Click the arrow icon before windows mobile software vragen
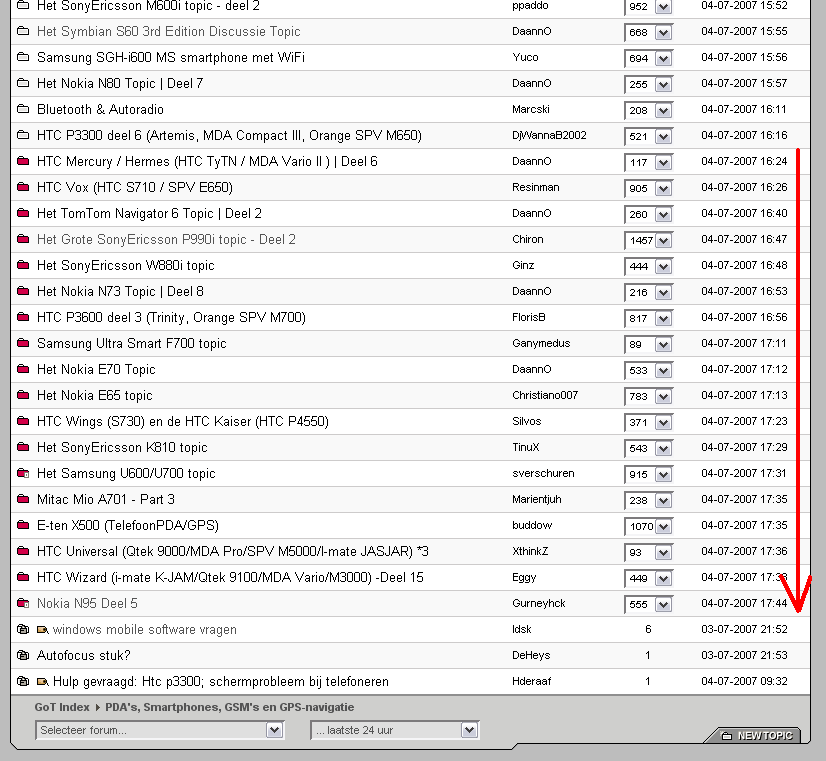The image size is (826, 761). tap(43, 630)
